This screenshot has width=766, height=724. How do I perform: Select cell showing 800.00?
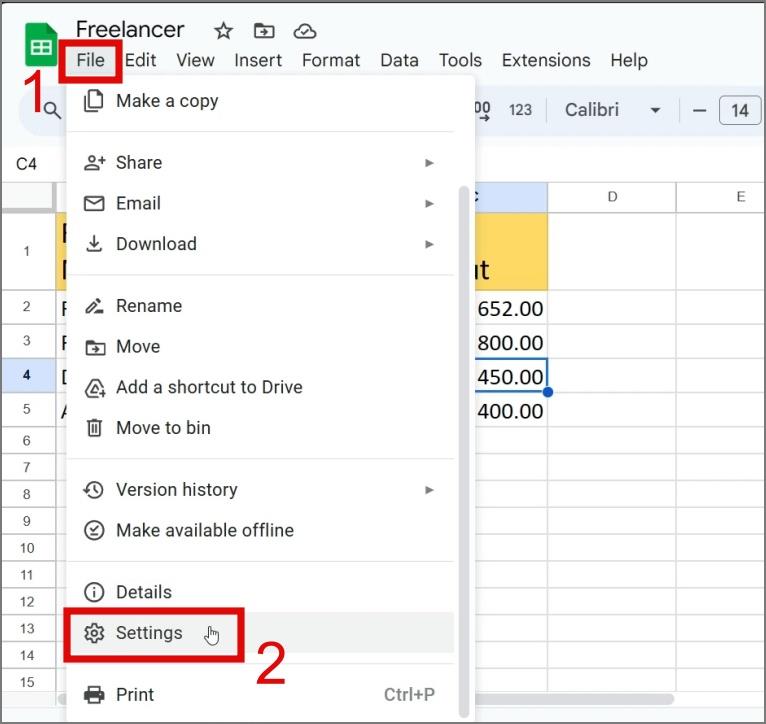click(511, 342)
